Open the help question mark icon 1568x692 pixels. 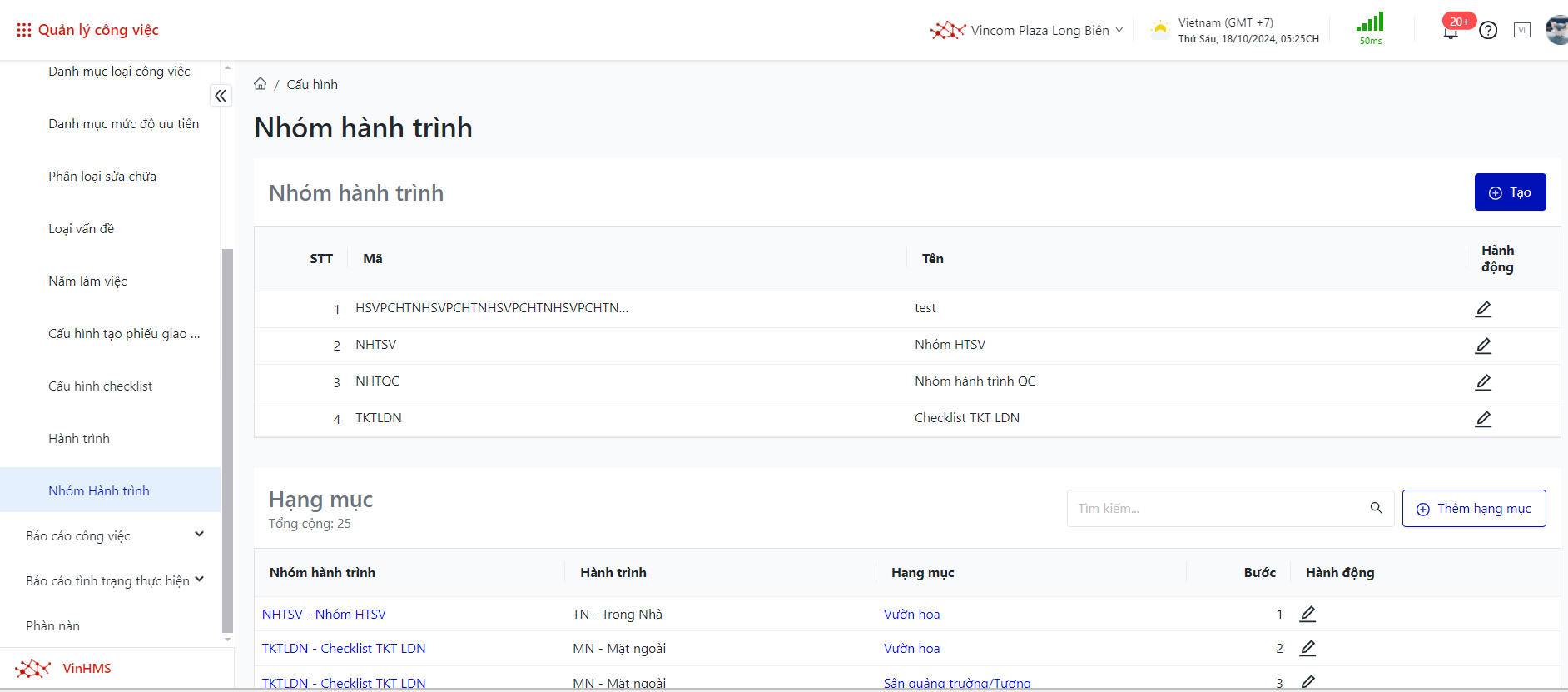1488,31
